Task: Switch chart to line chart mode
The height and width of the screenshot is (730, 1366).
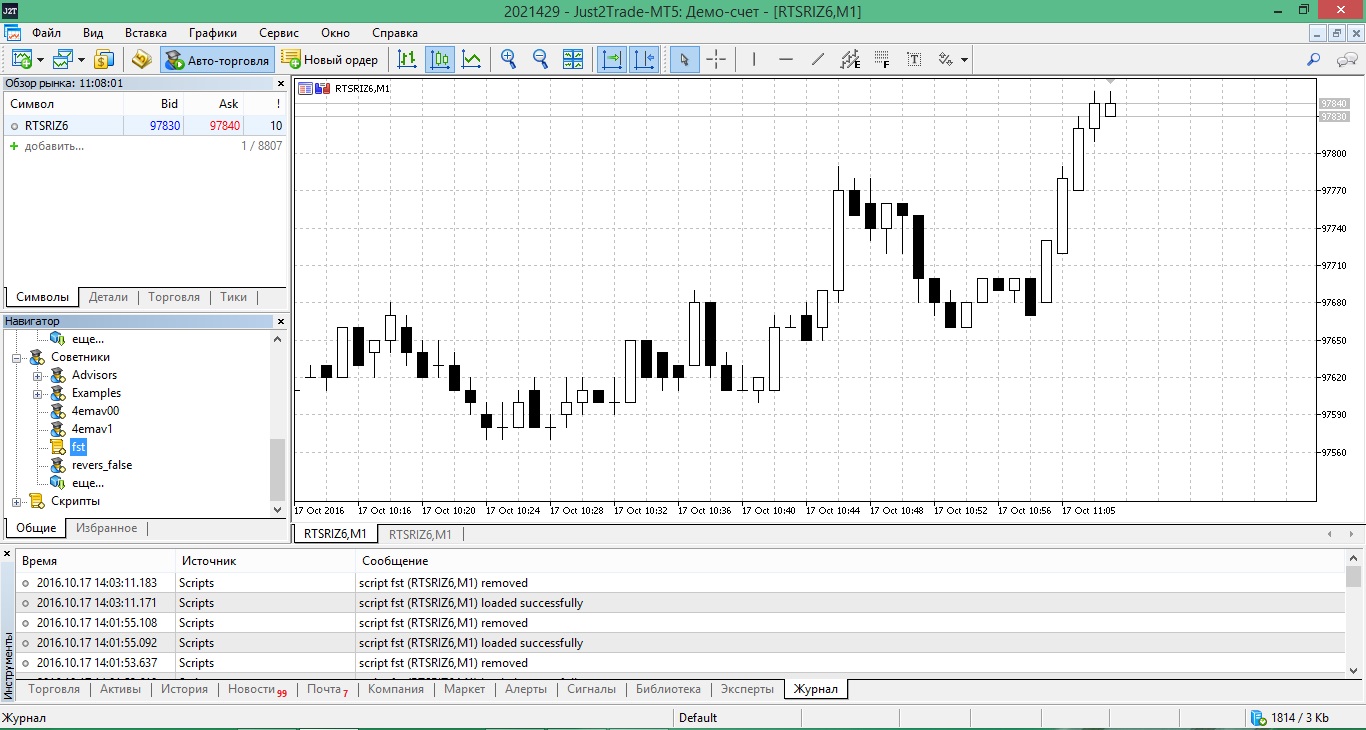Action: [472, 59]
